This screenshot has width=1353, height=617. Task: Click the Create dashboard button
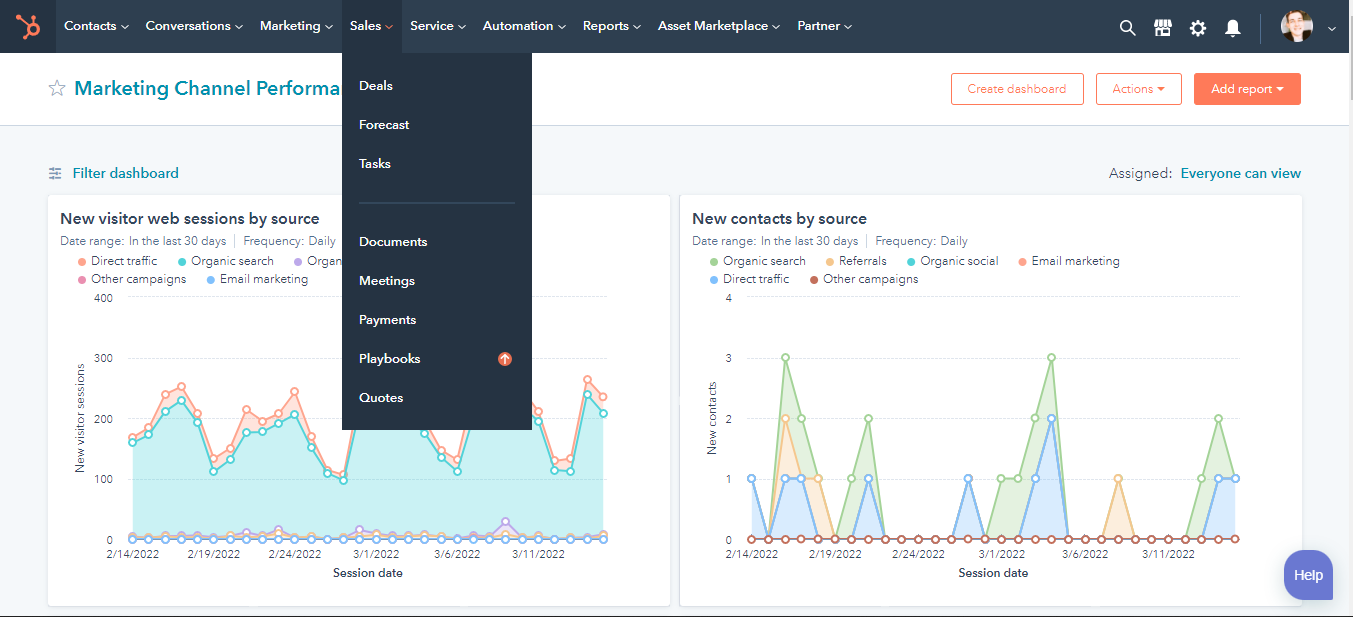click(x=1017, y=88)
